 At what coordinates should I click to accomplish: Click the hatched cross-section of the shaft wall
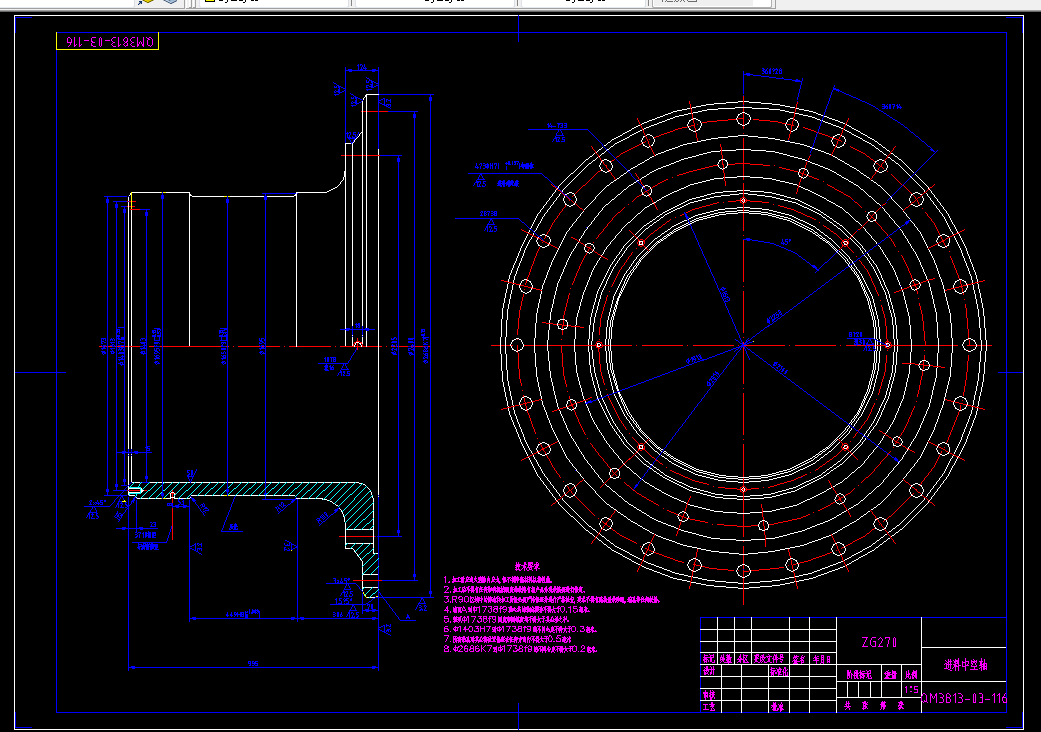pyautogui.click(x=252, y=490)
